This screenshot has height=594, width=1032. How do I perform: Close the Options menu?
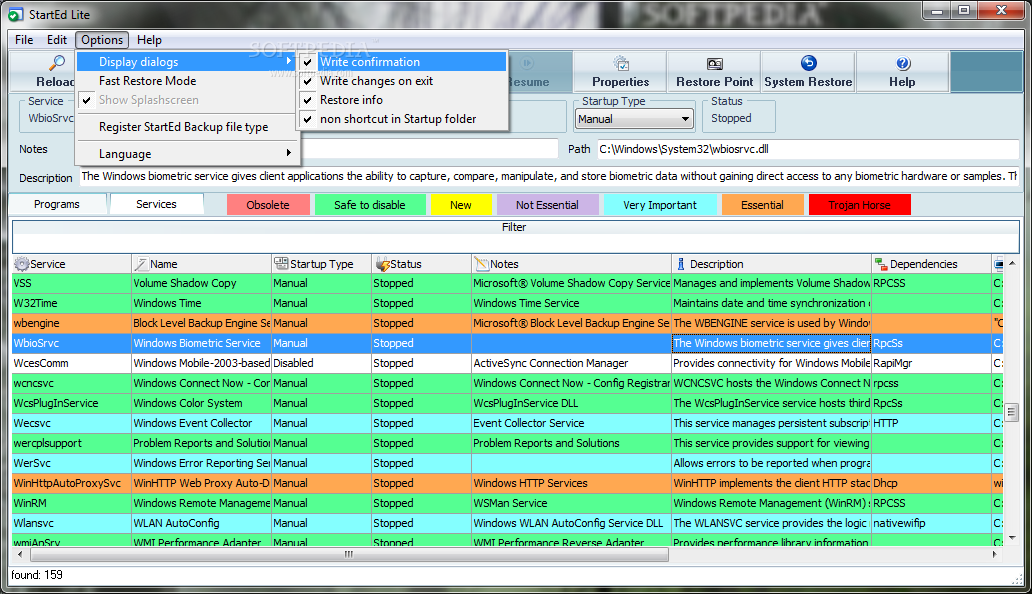(x=102, y=40)
